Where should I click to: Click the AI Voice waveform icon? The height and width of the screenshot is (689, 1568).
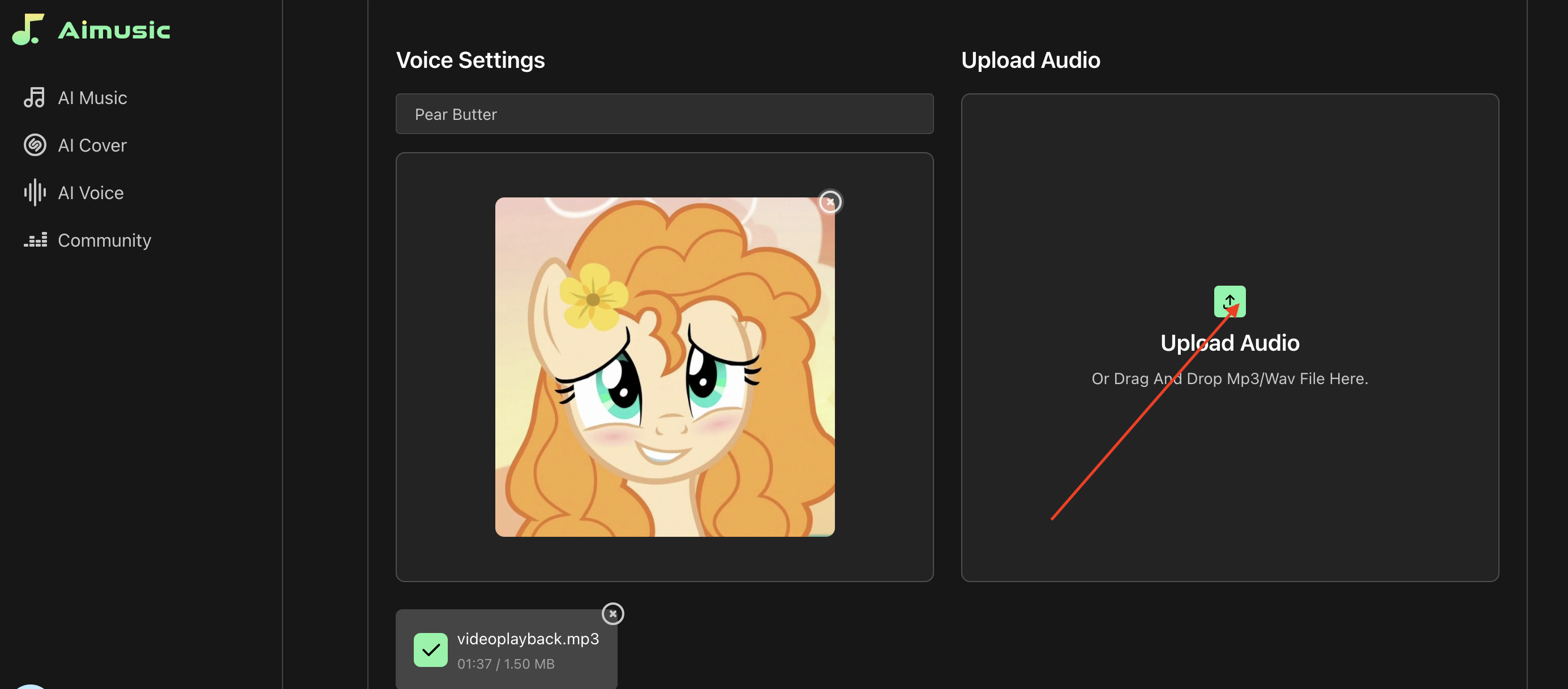35,193
